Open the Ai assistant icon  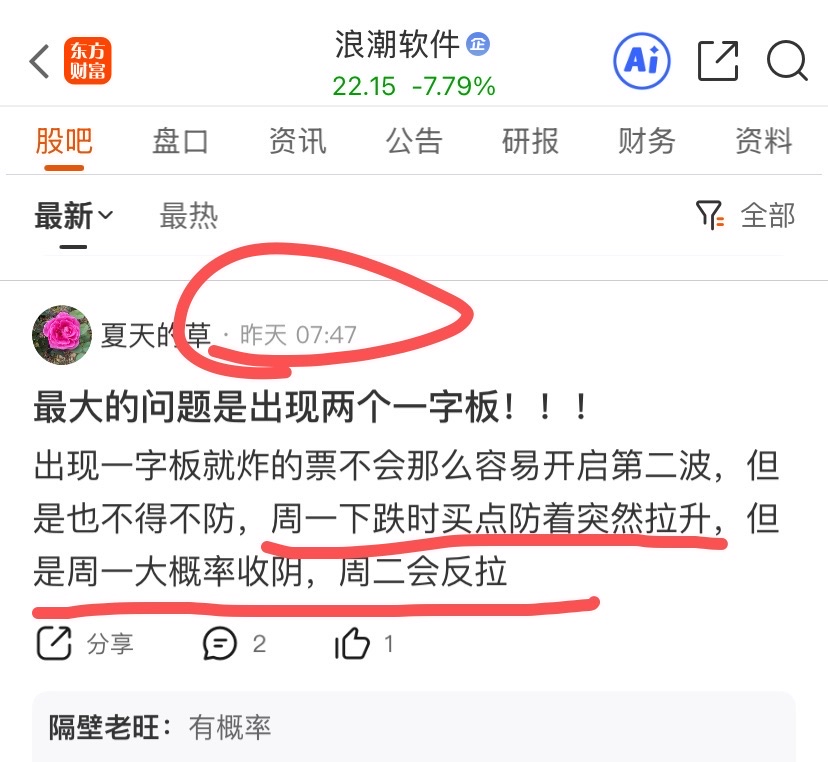tap(642, 61)
